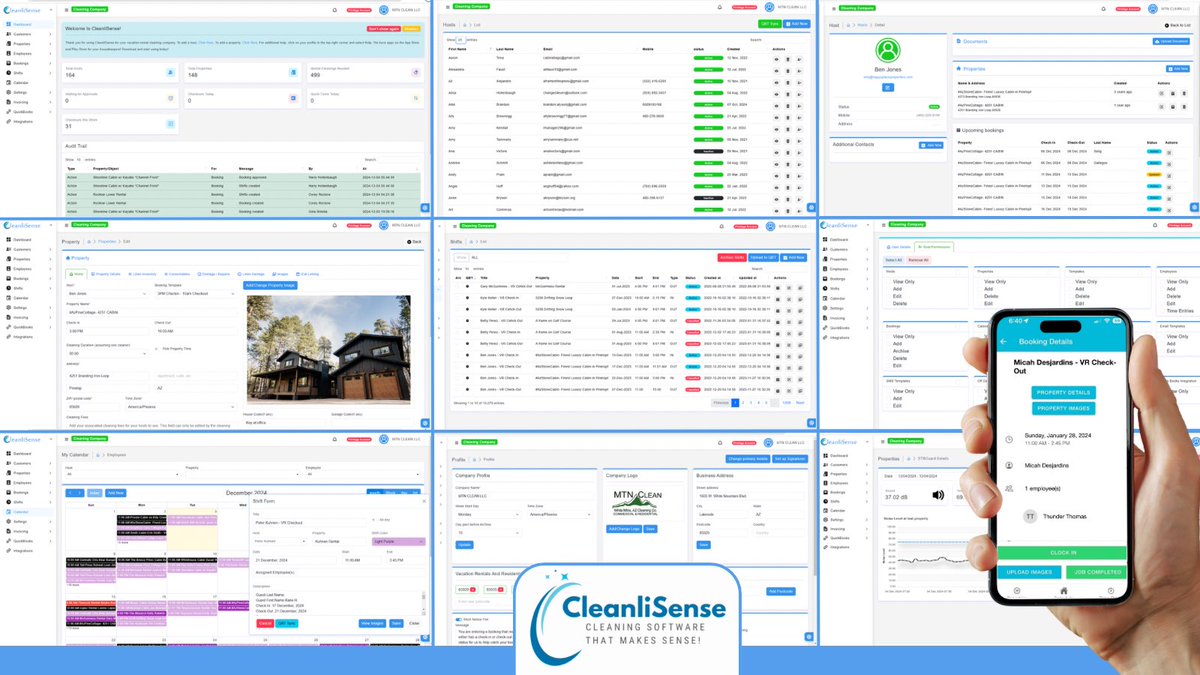
Task: Open the home breadcrumb icon in the Property Edit panel
Action: [x=89, y=241]
